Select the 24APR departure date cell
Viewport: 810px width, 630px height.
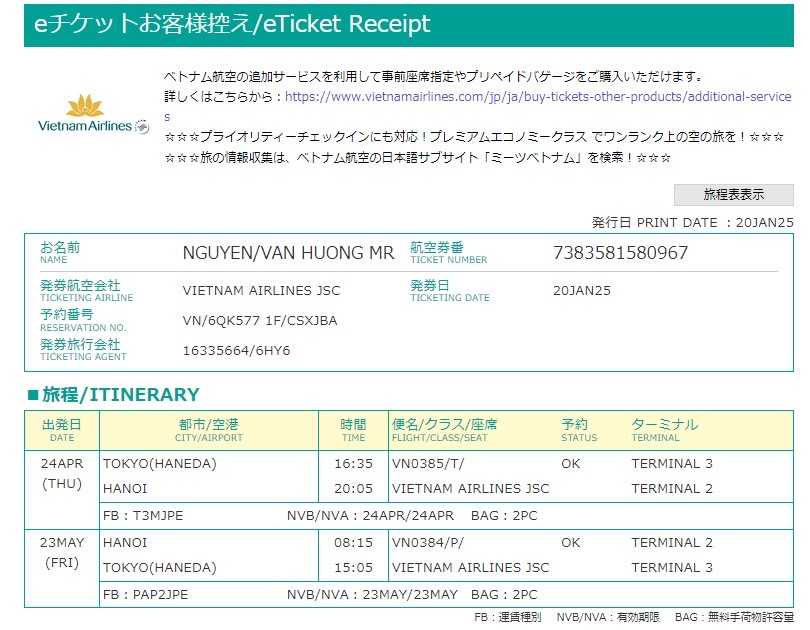point(62,473)
